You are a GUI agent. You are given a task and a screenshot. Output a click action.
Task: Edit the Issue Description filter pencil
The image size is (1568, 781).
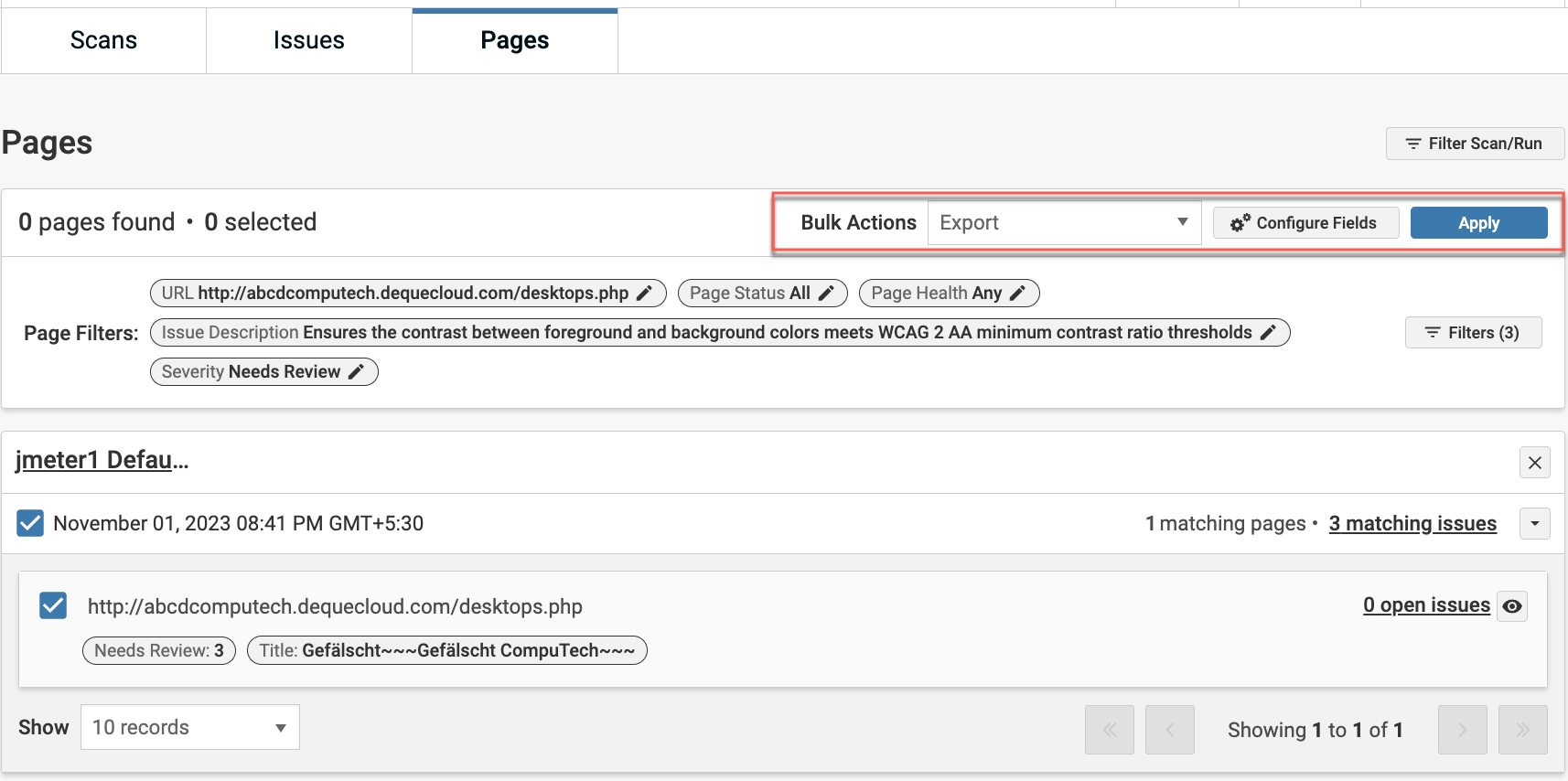1268,333
